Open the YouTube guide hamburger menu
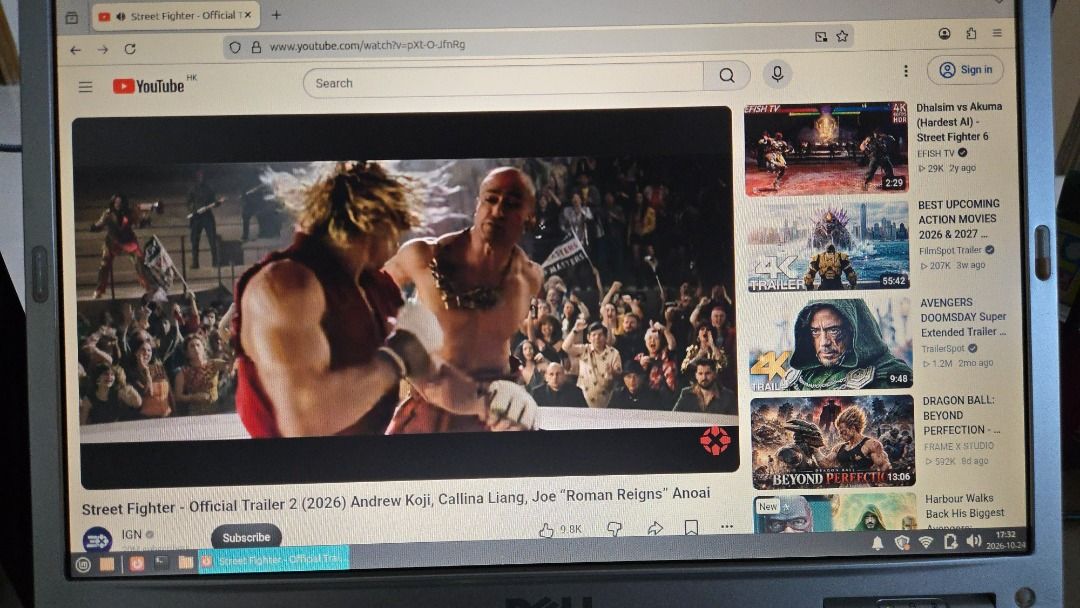The height and width of the screenshot is (608, 1080). click(85, 87)
